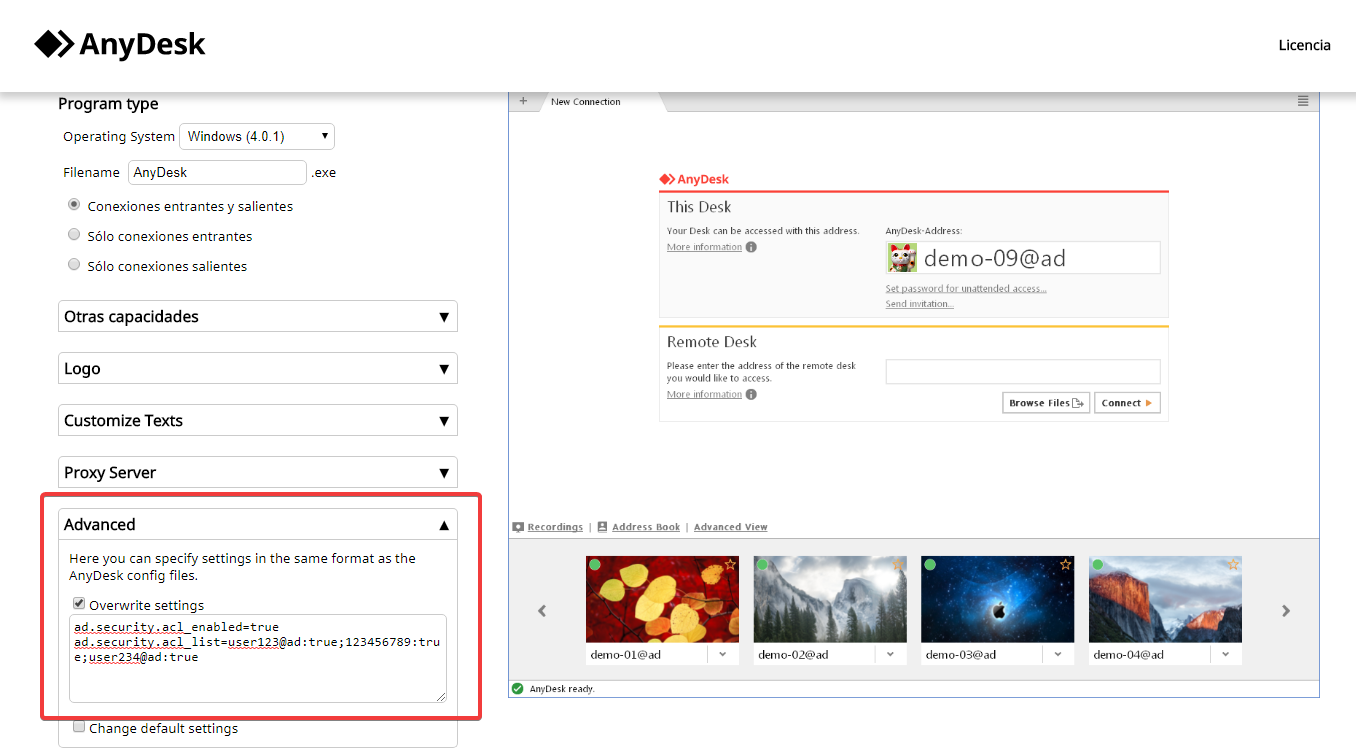
Task: Click the demo-09@ad address field
Action: [x=1023, y=258]
